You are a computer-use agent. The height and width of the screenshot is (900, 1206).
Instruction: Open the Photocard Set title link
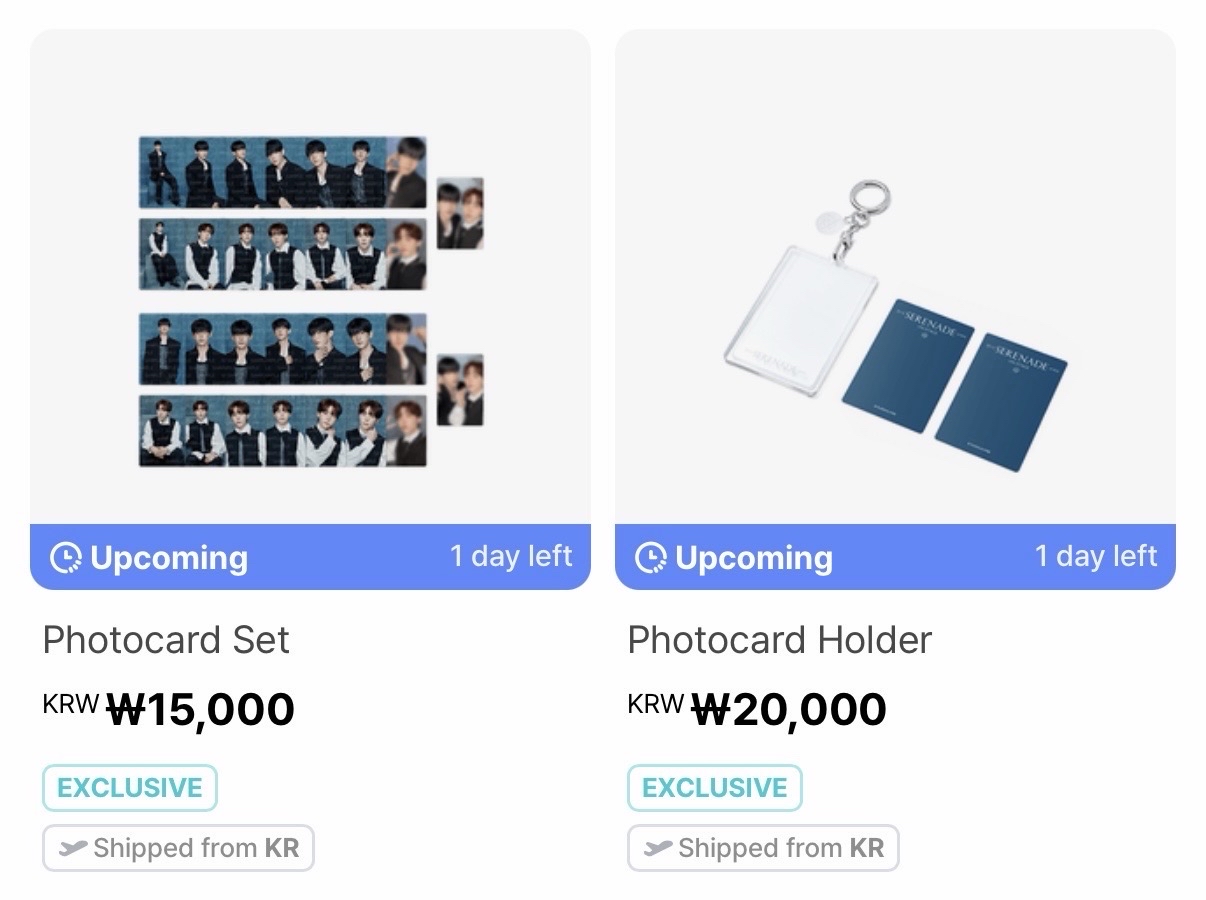click(x=166, y=640)
